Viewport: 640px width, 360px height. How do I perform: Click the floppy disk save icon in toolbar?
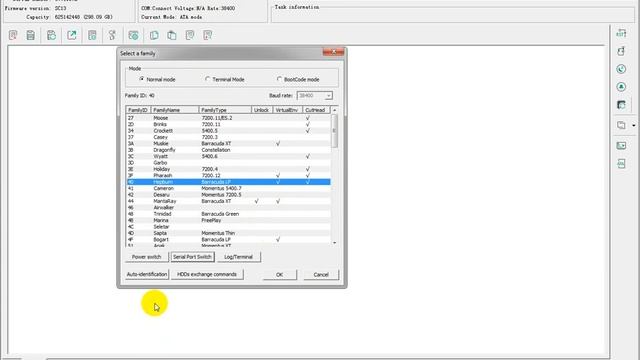[31, 35]
